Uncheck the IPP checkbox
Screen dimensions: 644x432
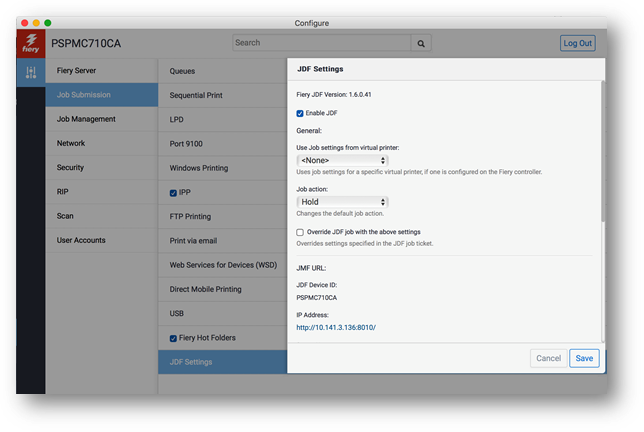pos(173,193)
